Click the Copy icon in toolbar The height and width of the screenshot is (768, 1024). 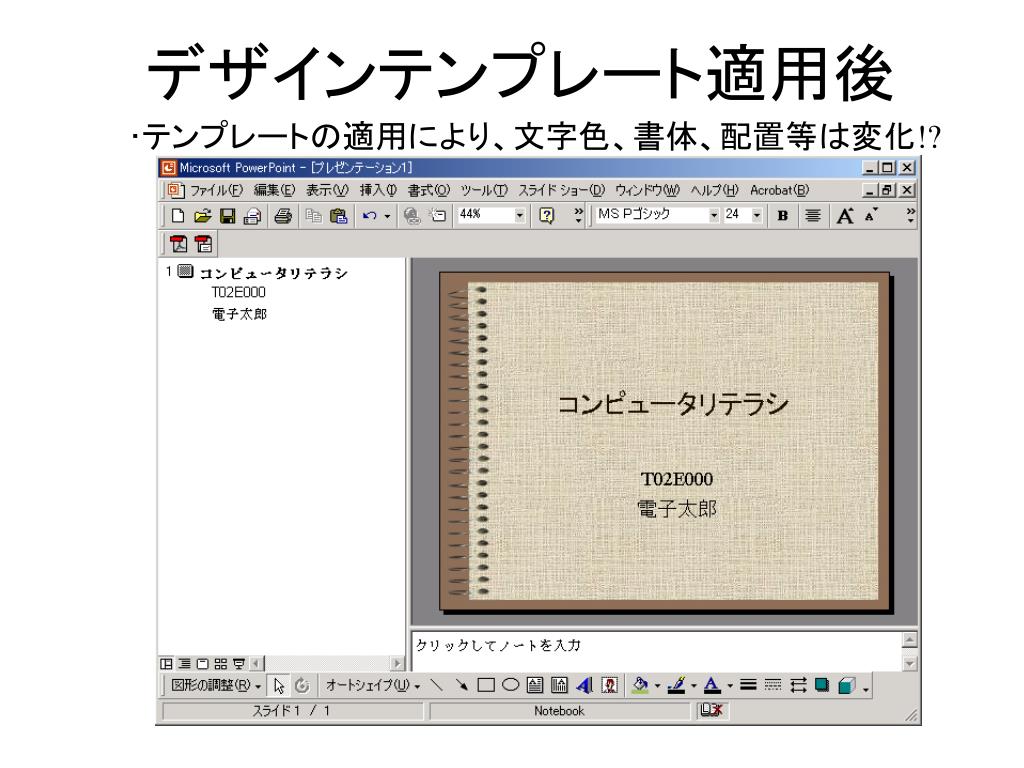click(314, 216)
